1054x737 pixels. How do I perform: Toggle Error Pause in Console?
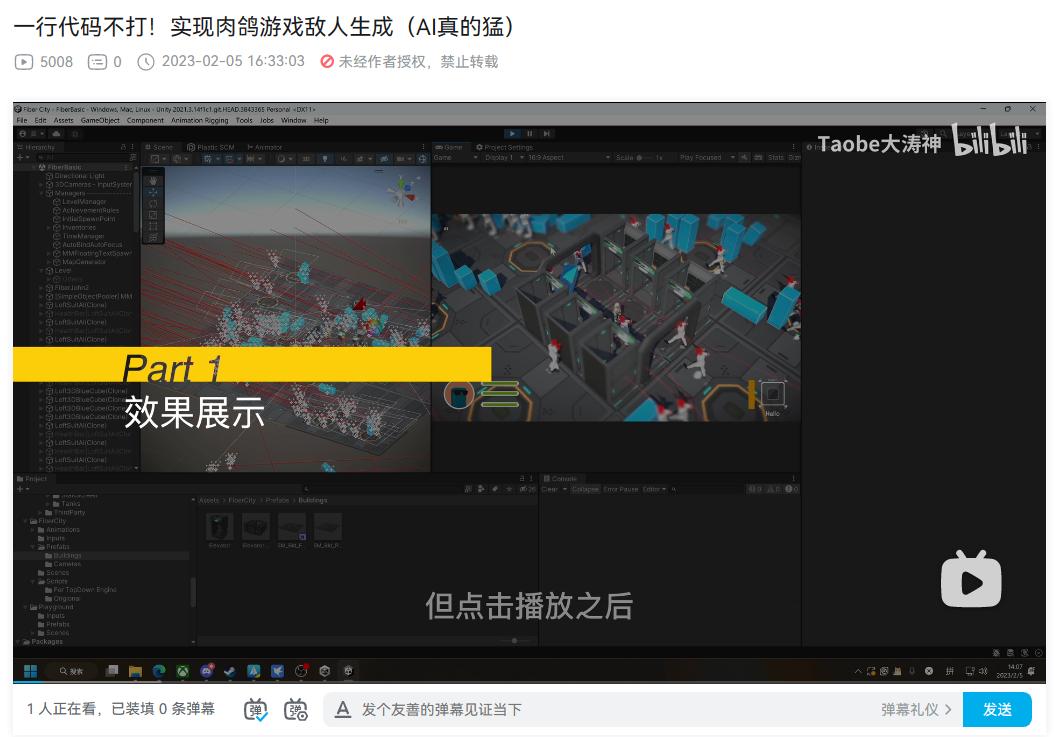620,489
